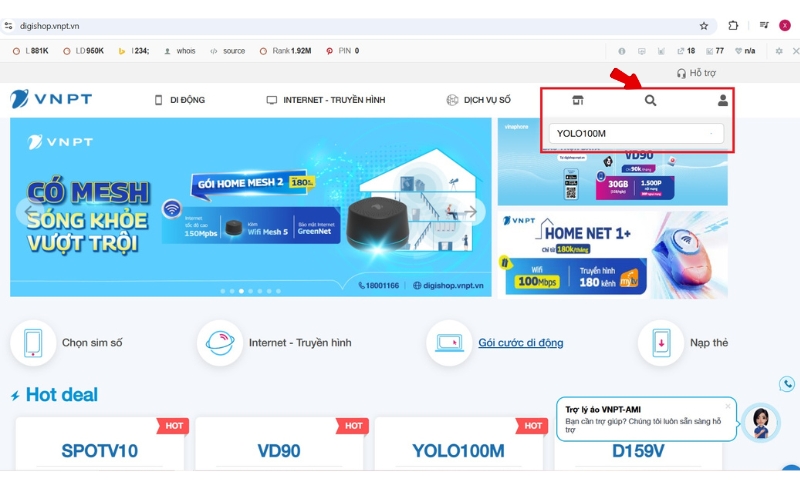Go to previous banner slide arrow

(x=30, y=211)
